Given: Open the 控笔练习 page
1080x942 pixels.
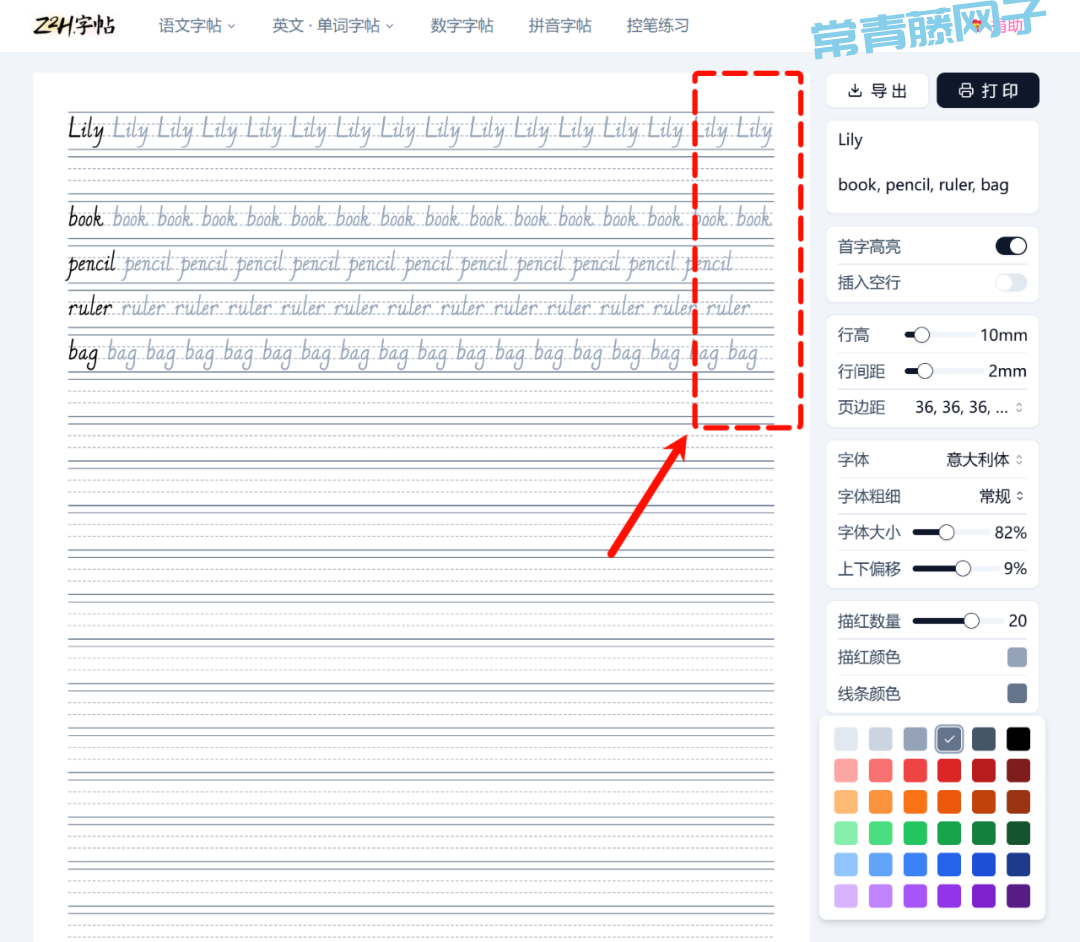Looking at the screenshot, I should coord(658,26).
